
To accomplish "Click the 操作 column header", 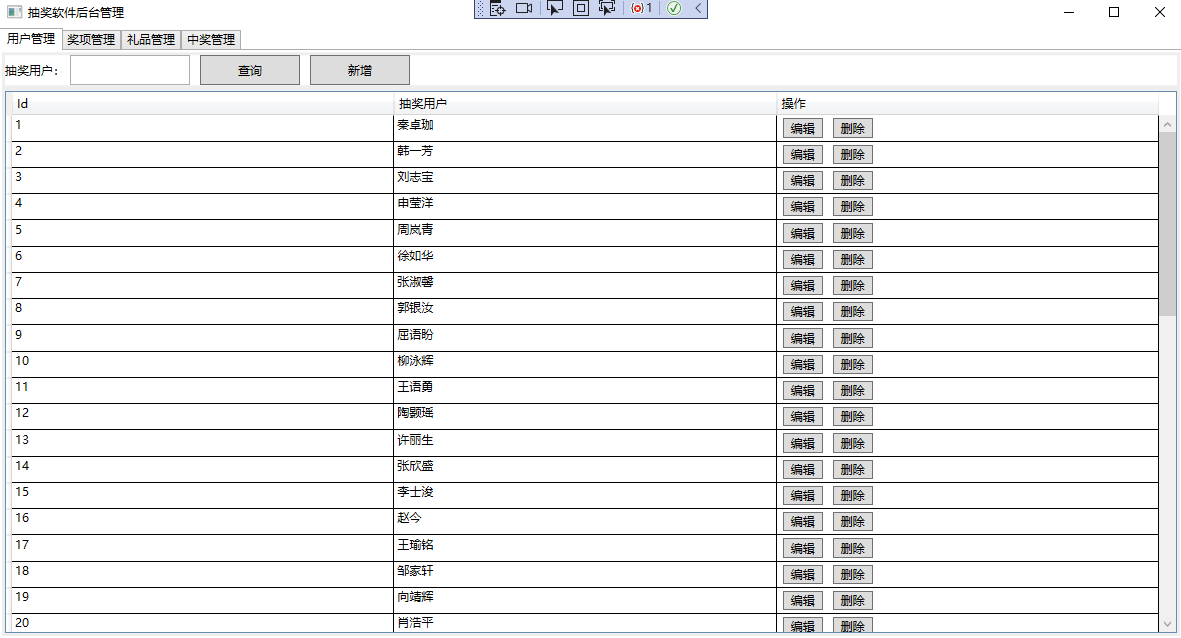I will pos(967,104).
